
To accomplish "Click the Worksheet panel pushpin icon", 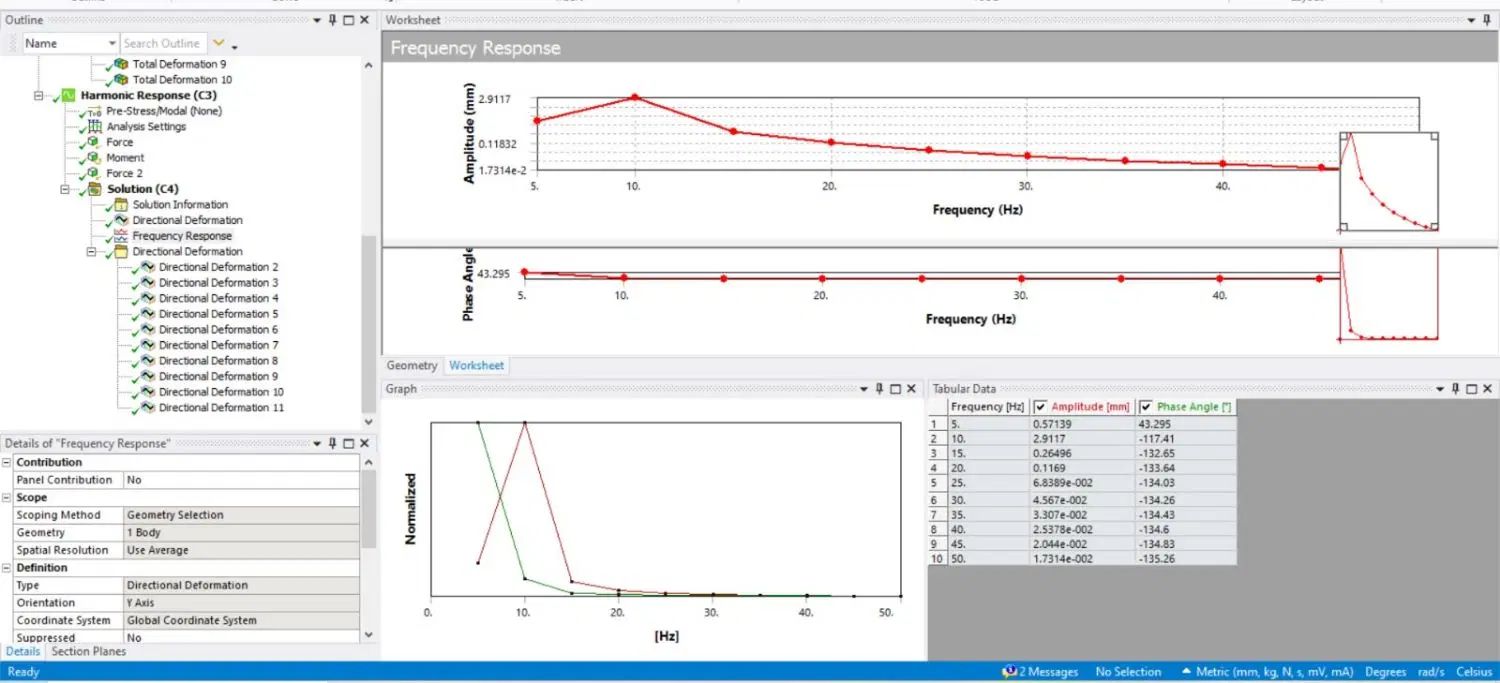I will pos(1489,20).
